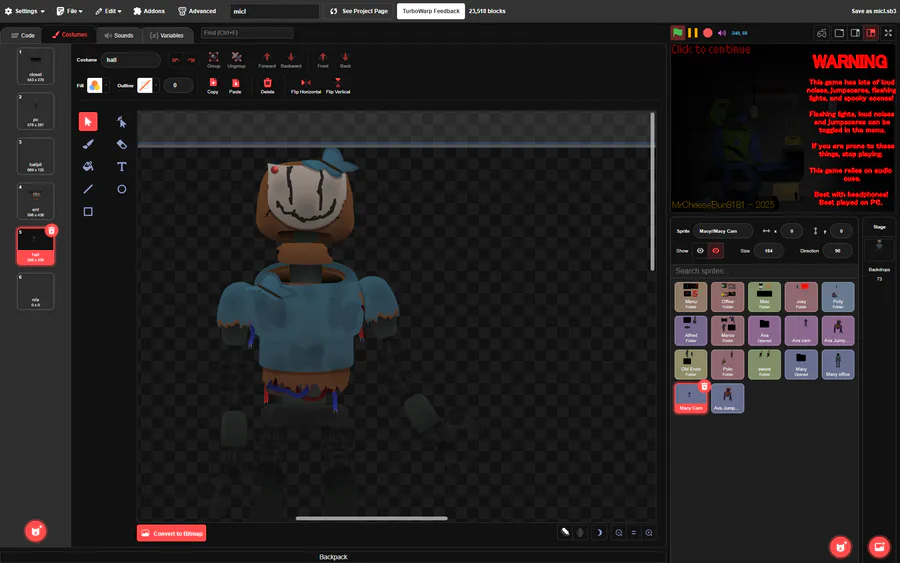Switch to the Sounds tab
900x563 pixels.
tap(119, 35)
